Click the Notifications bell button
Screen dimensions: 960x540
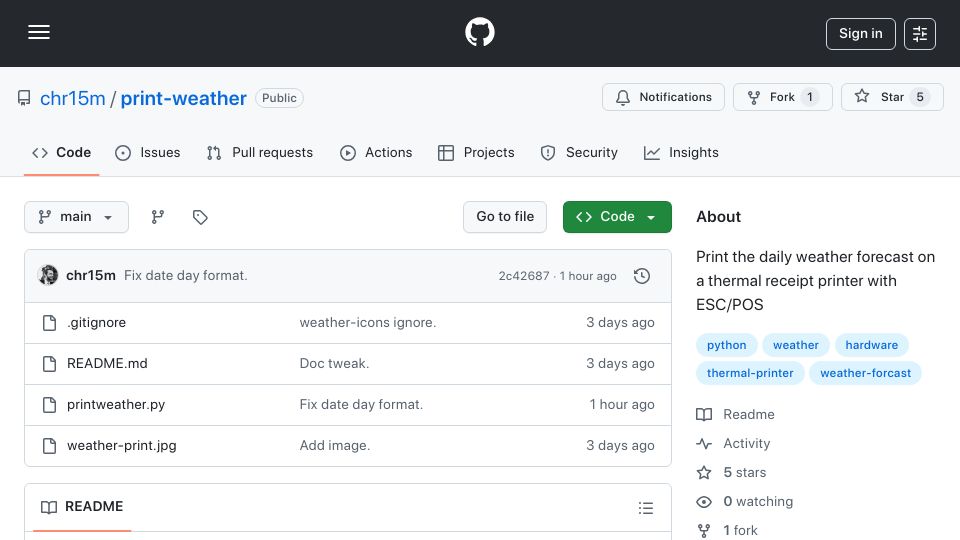(x=663, y=97)
